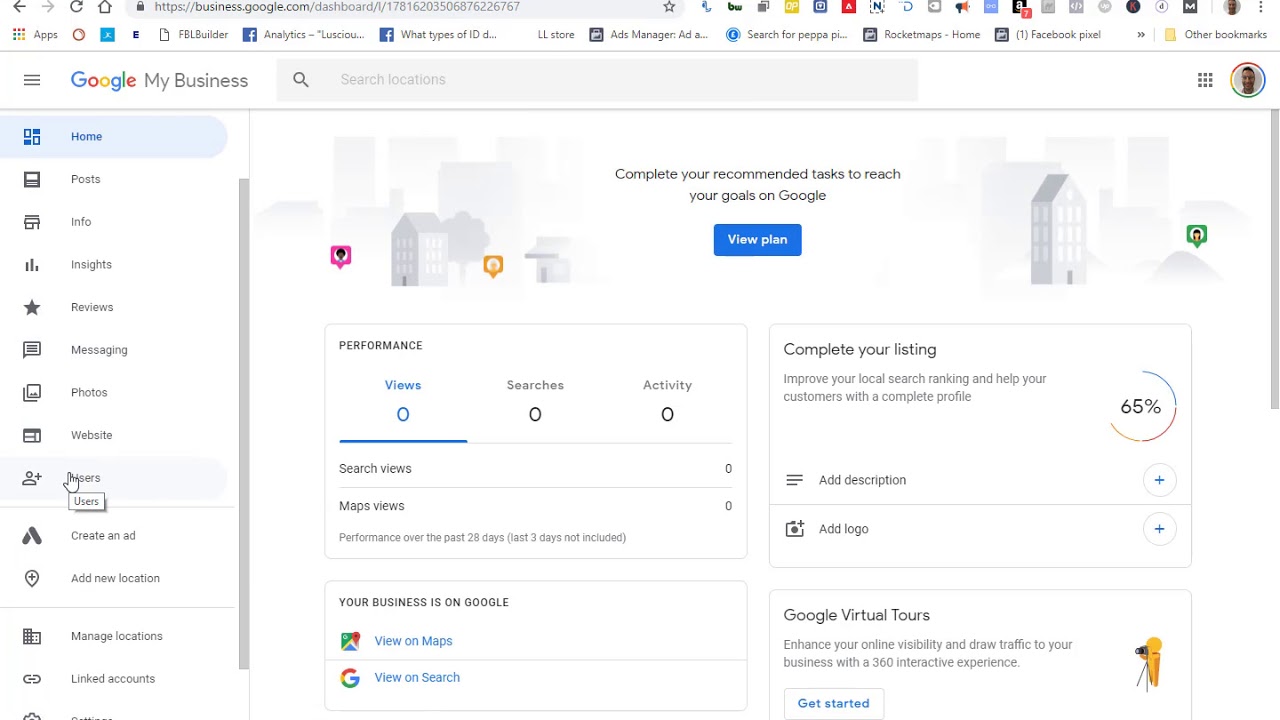The image size is (1280, 720).
Task: Click the Add new location pin icon
Action: (x=32, y=578)
